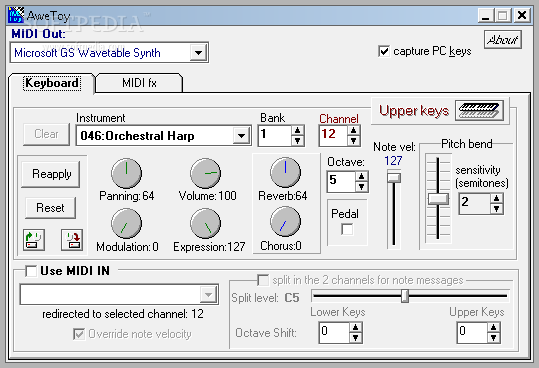The height and width of the screenshot is (368, 539).
Task: Click the Lower Keys octave shift field
Action: point(334,333)
